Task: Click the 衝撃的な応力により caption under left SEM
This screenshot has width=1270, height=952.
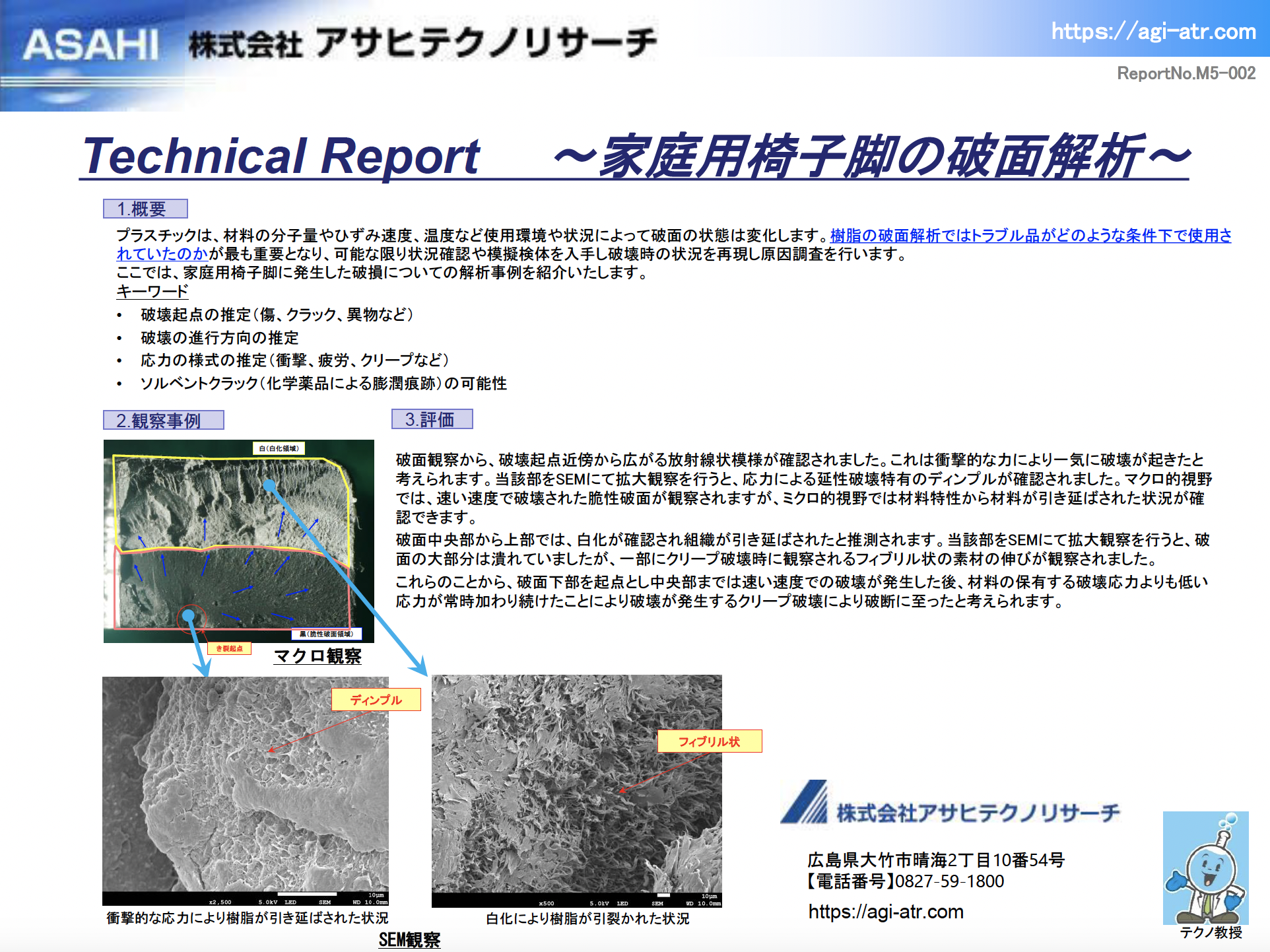Action: [x=248, y=918]
